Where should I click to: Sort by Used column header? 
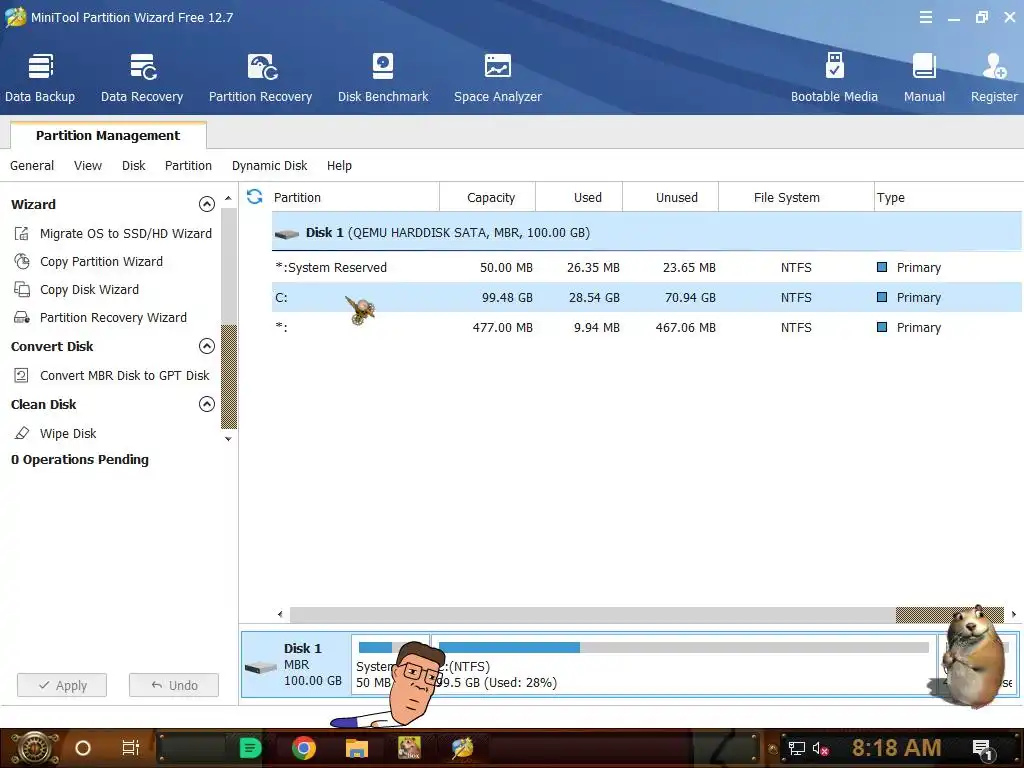[579, 197]
